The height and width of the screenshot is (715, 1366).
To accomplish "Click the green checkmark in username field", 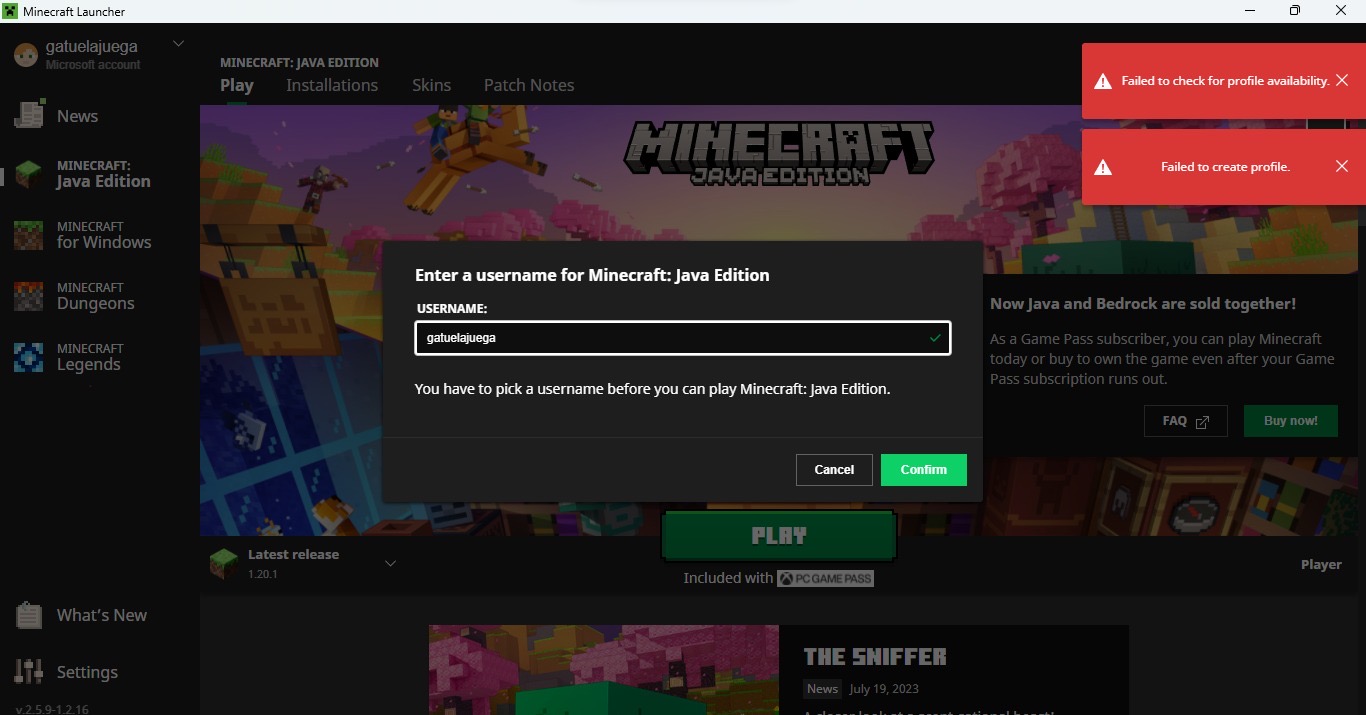I will (x=934, y=338).
